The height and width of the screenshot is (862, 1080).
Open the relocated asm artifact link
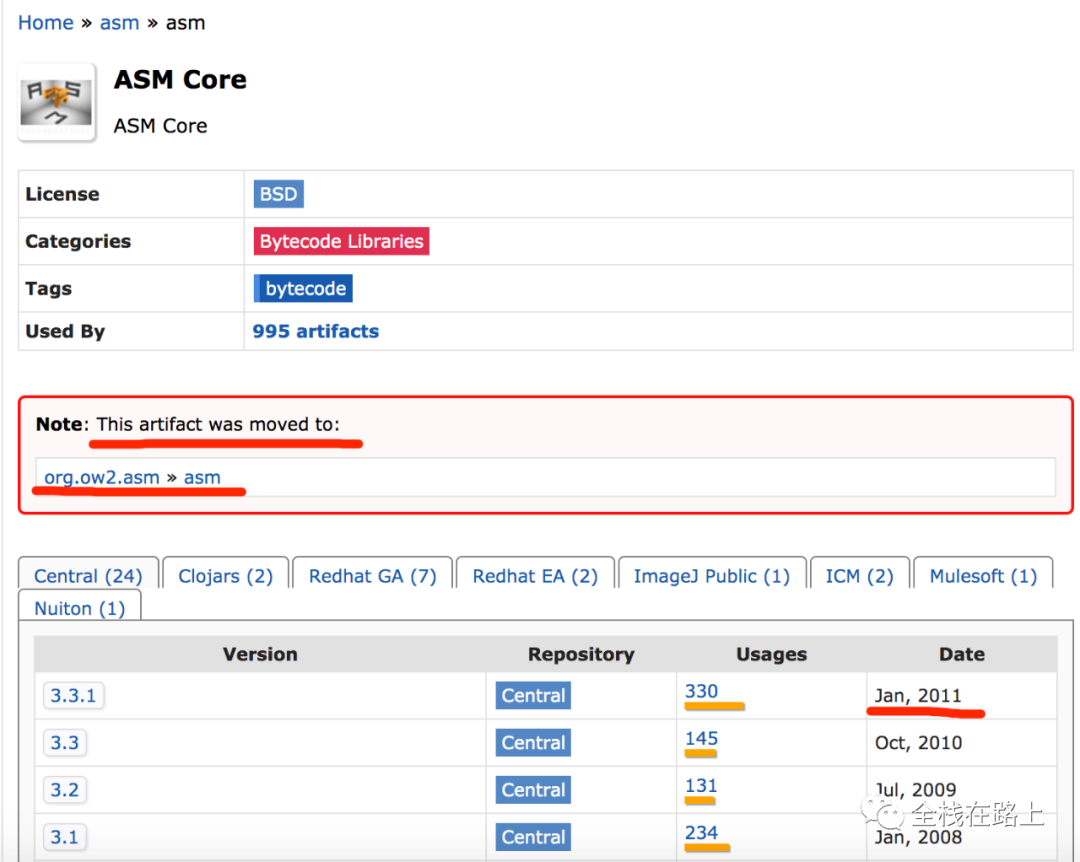(x=202, y=477)
